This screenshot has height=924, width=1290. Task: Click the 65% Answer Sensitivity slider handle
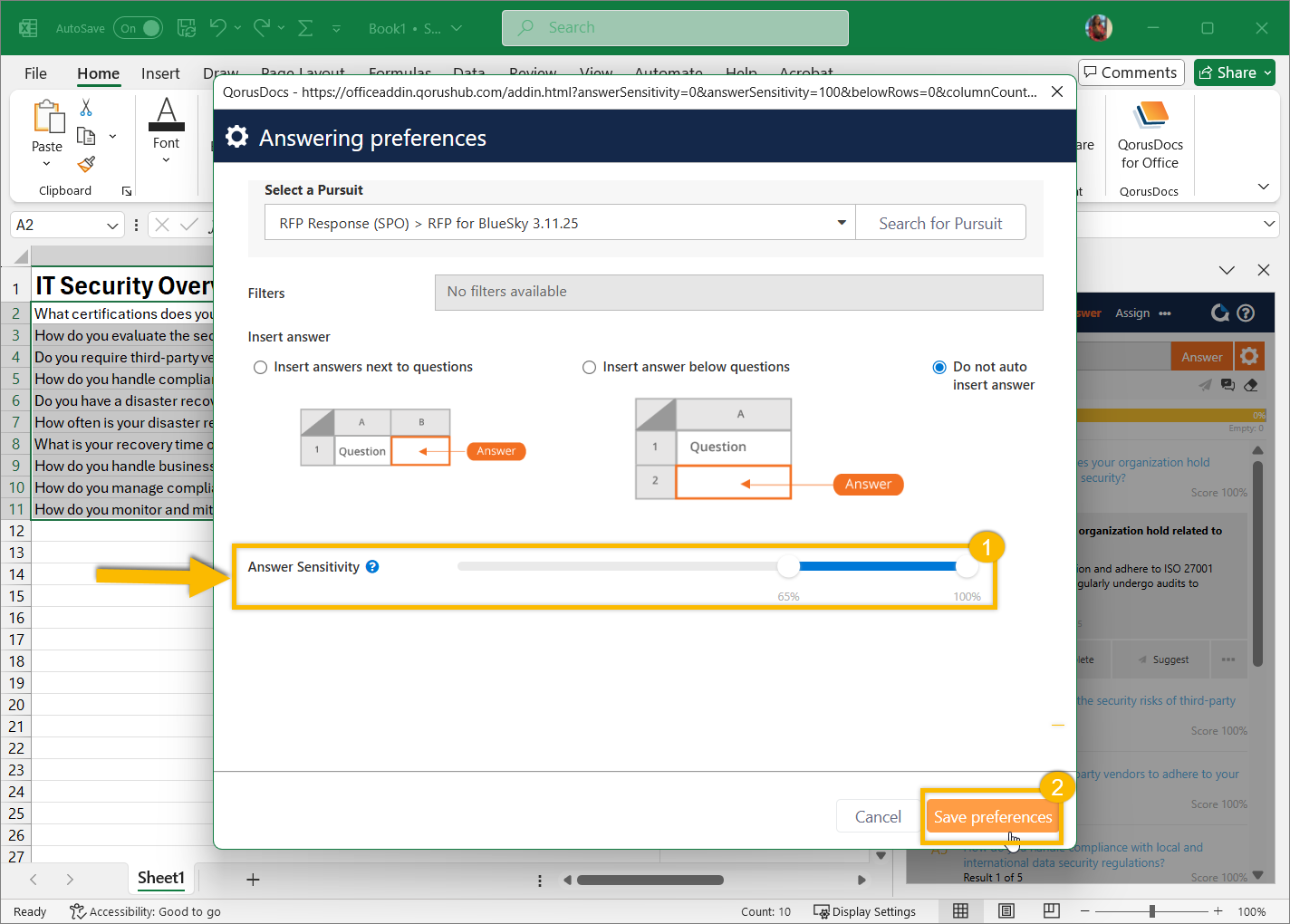(788, 567)
